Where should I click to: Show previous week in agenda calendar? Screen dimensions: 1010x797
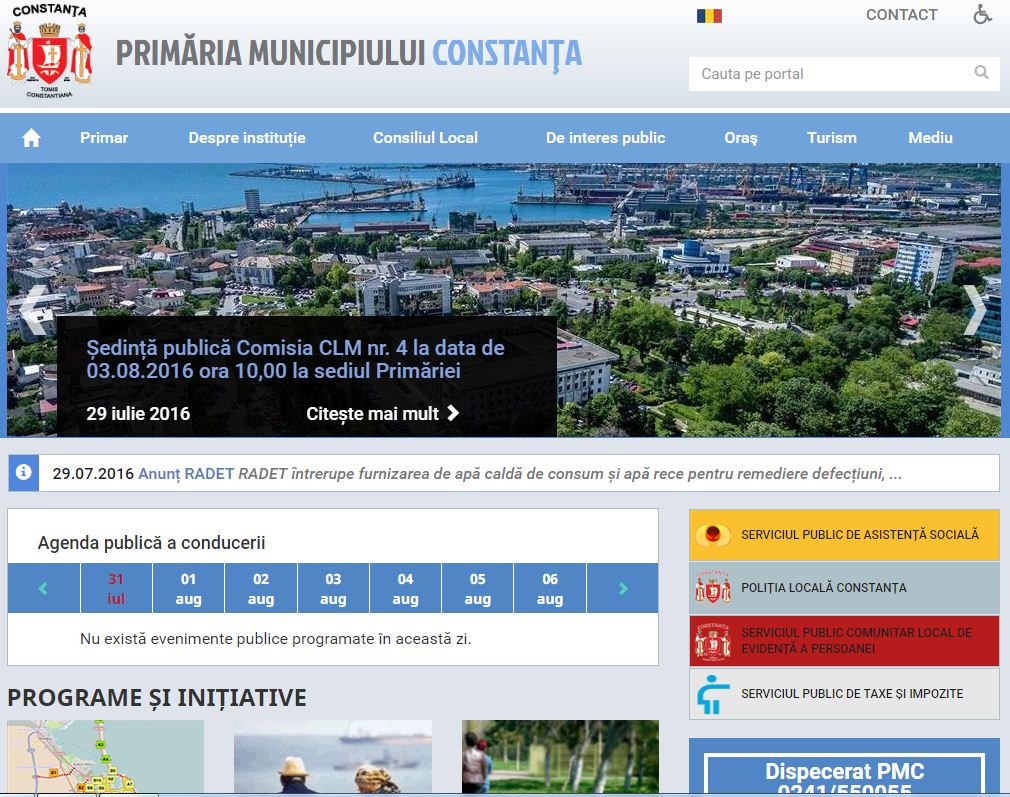pyautogui.click(x=43, y=588)
